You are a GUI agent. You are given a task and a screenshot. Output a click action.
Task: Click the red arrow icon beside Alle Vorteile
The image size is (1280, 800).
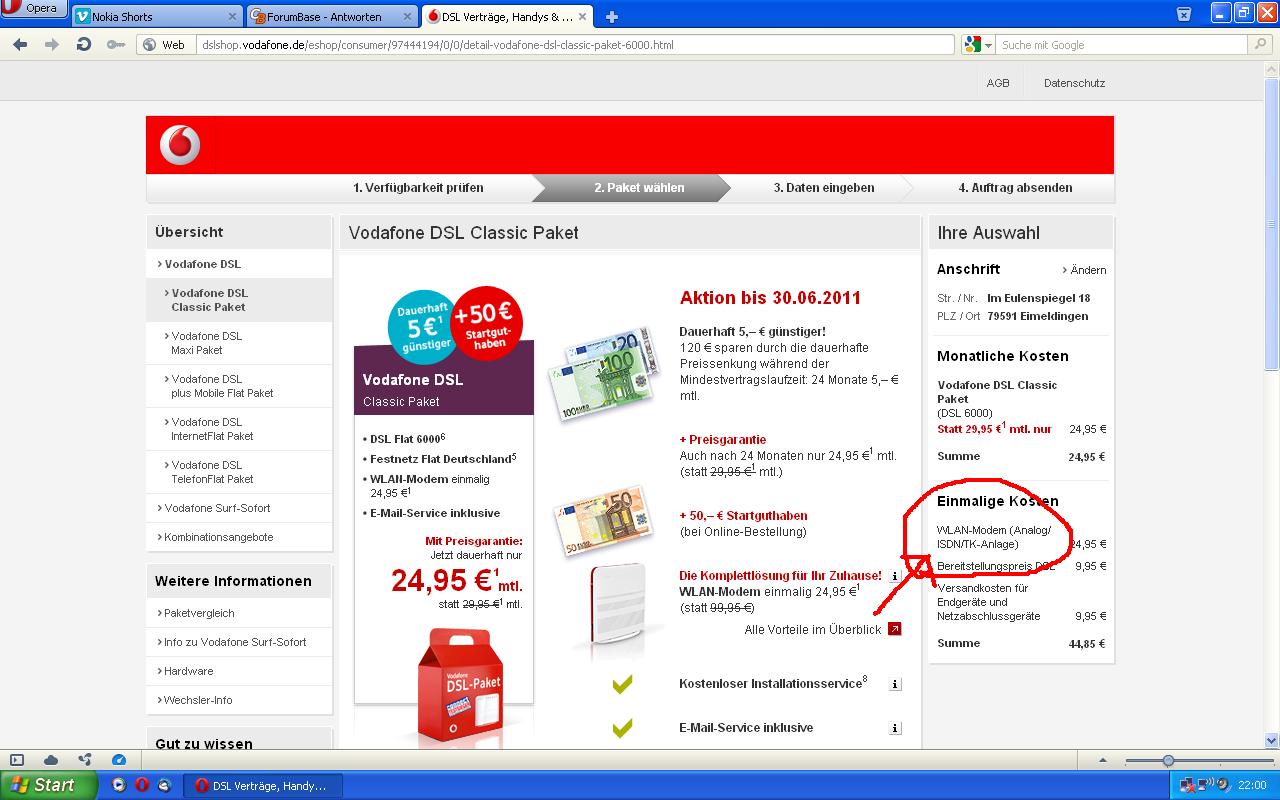(x=894, y=629)
